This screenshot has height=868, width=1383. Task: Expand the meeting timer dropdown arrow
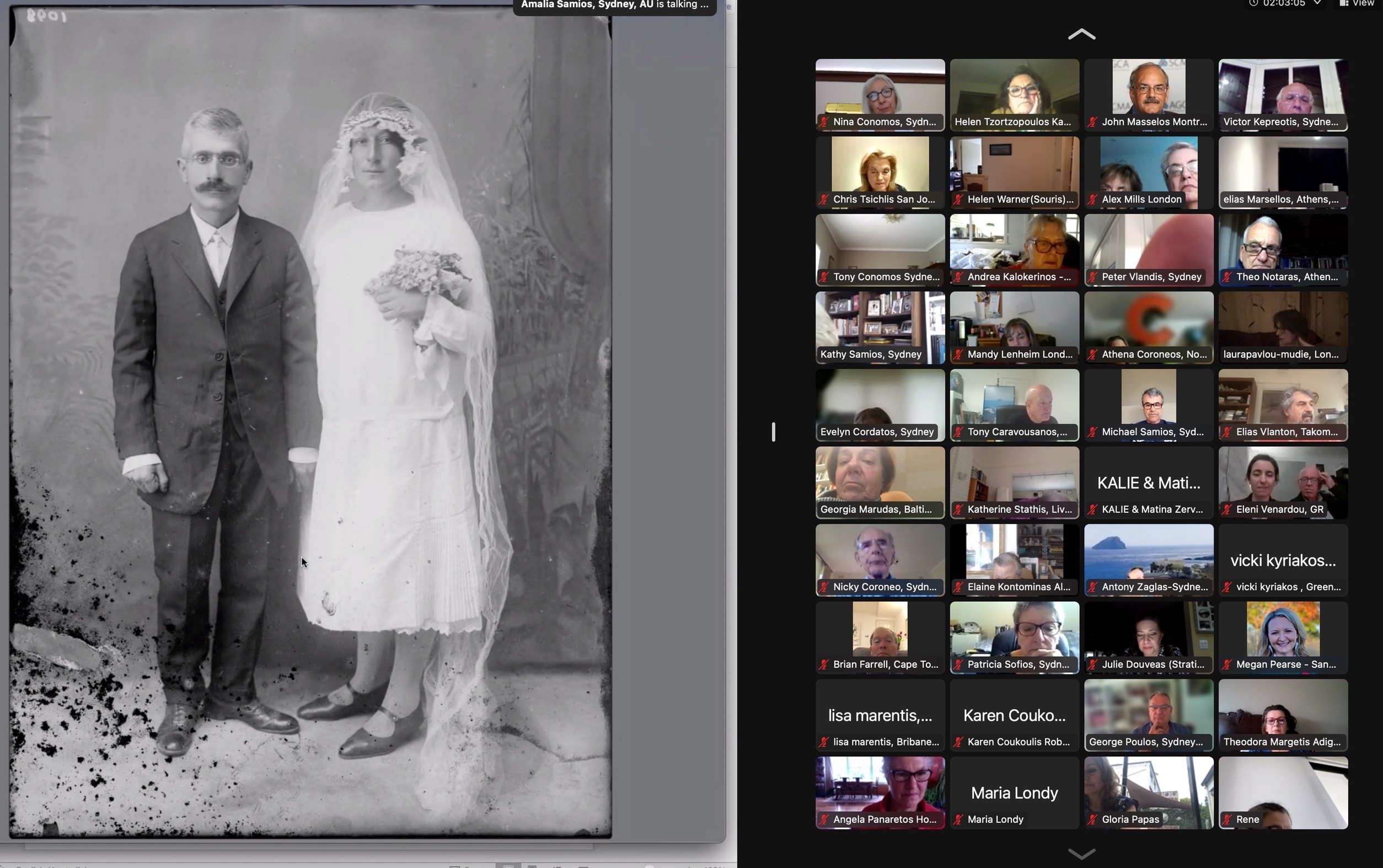click(1317, 3)
